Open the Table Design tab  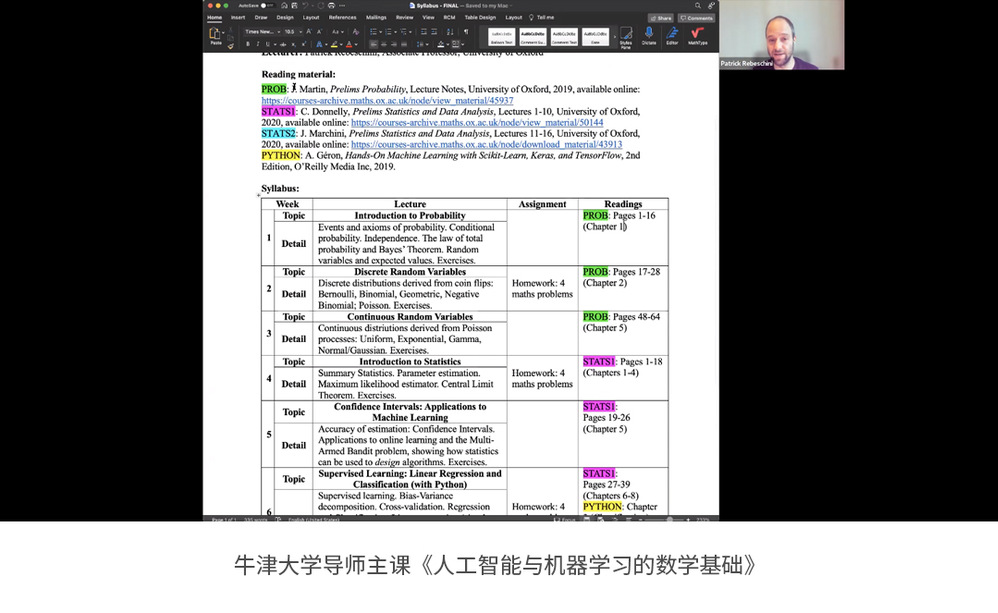click(480, 17)
